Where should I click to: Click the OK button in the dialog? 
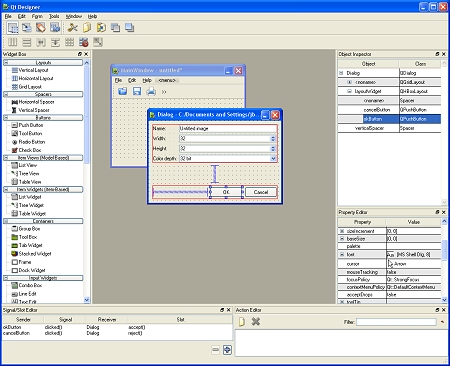(x=226, y=192)
